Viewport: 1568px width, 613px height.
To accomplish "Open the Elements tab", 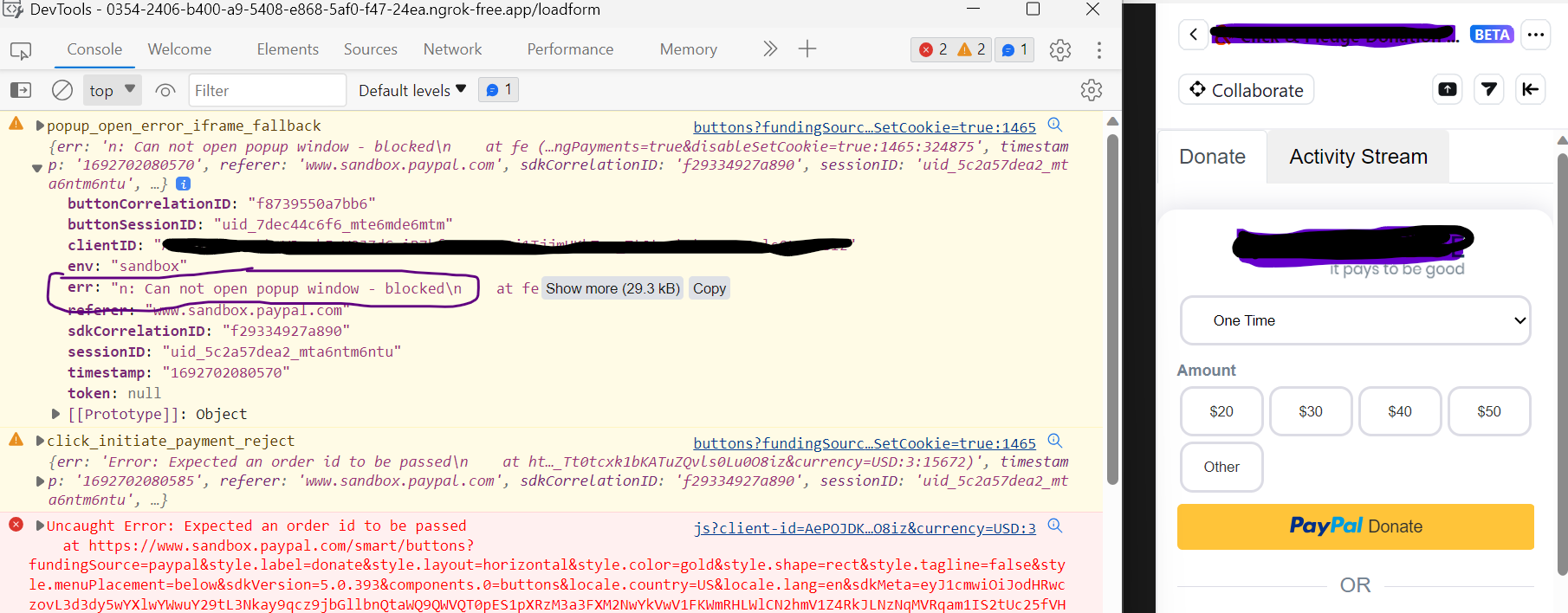I will [288, 49].
